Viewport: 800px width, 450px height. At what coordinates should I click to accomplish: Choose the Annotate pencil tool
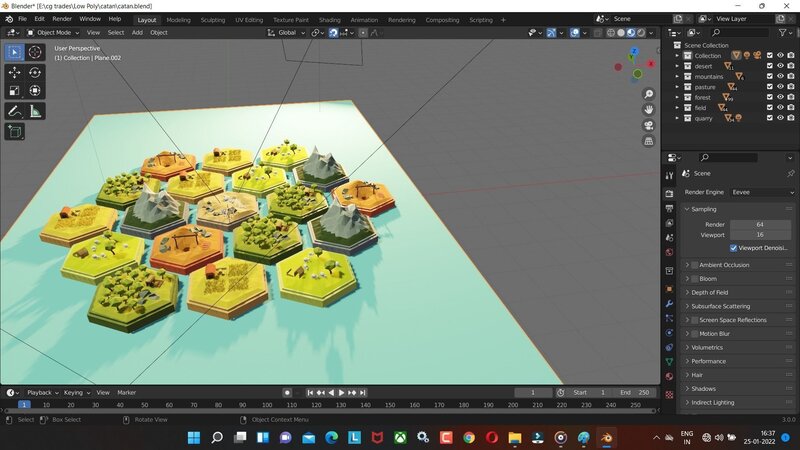pos(14,111)
